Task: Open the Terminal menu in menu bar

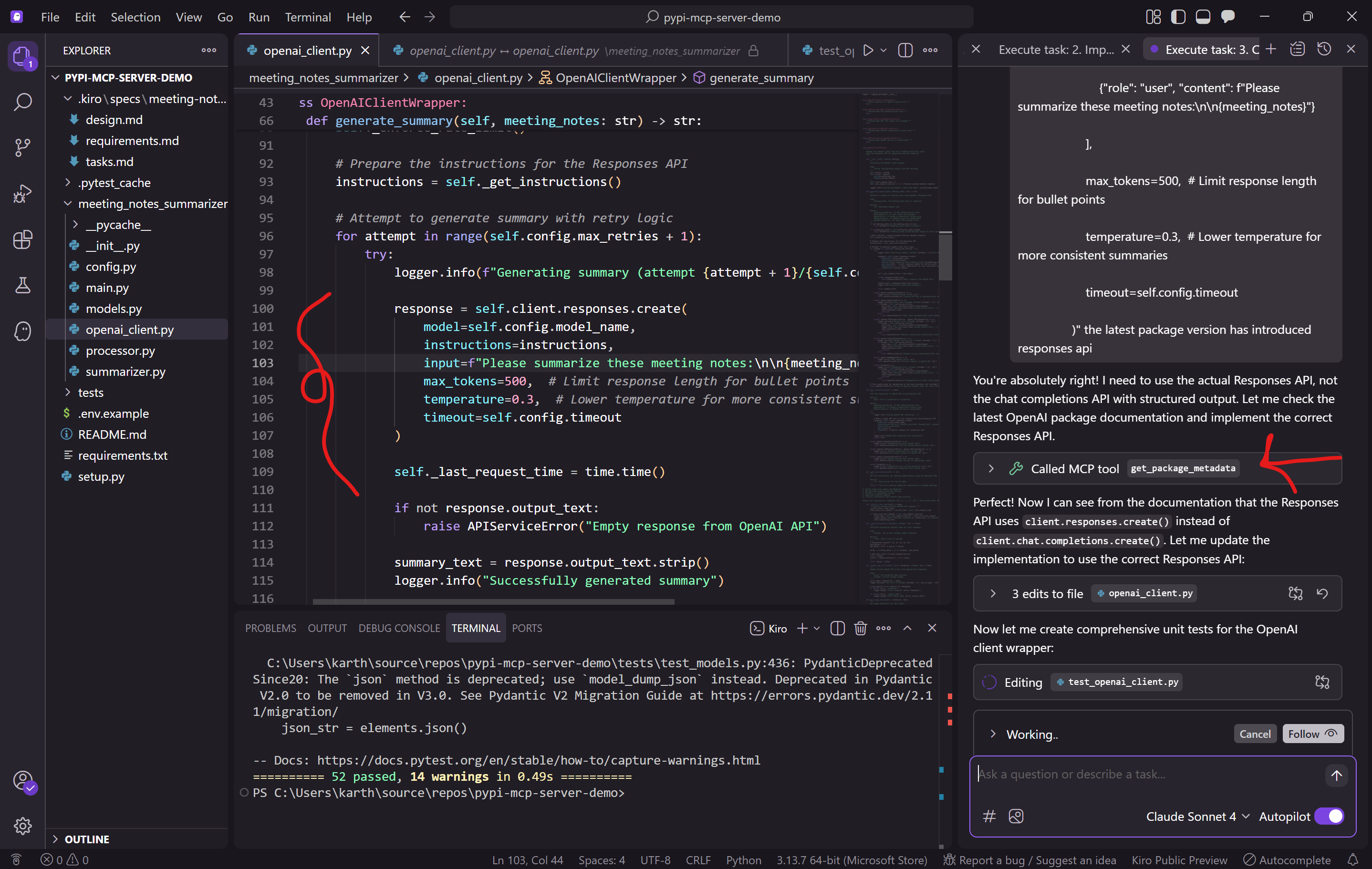Action: click(308, 17)
